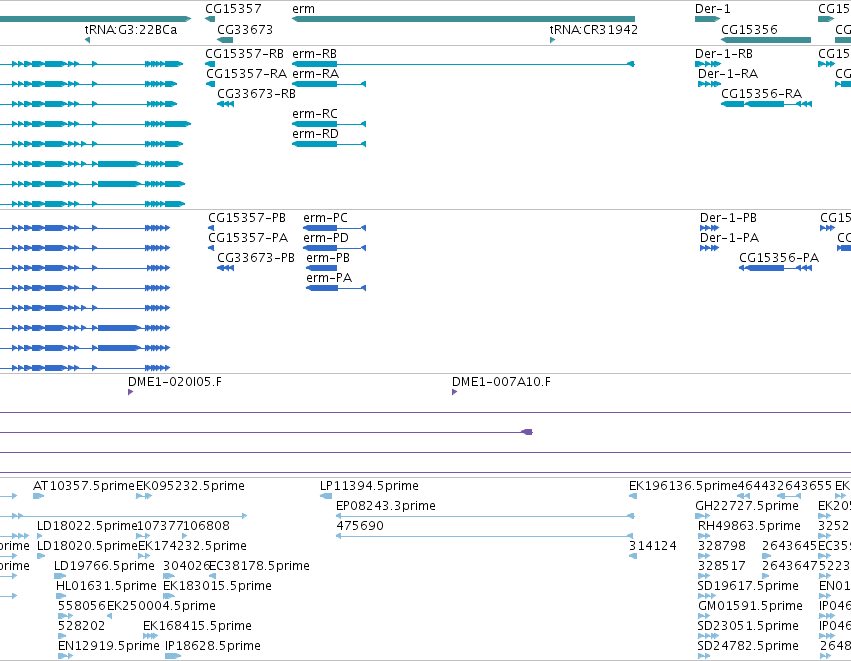Select the SD24782.5prime EST
Screen dimensions: 851x661
coord(704,656)
